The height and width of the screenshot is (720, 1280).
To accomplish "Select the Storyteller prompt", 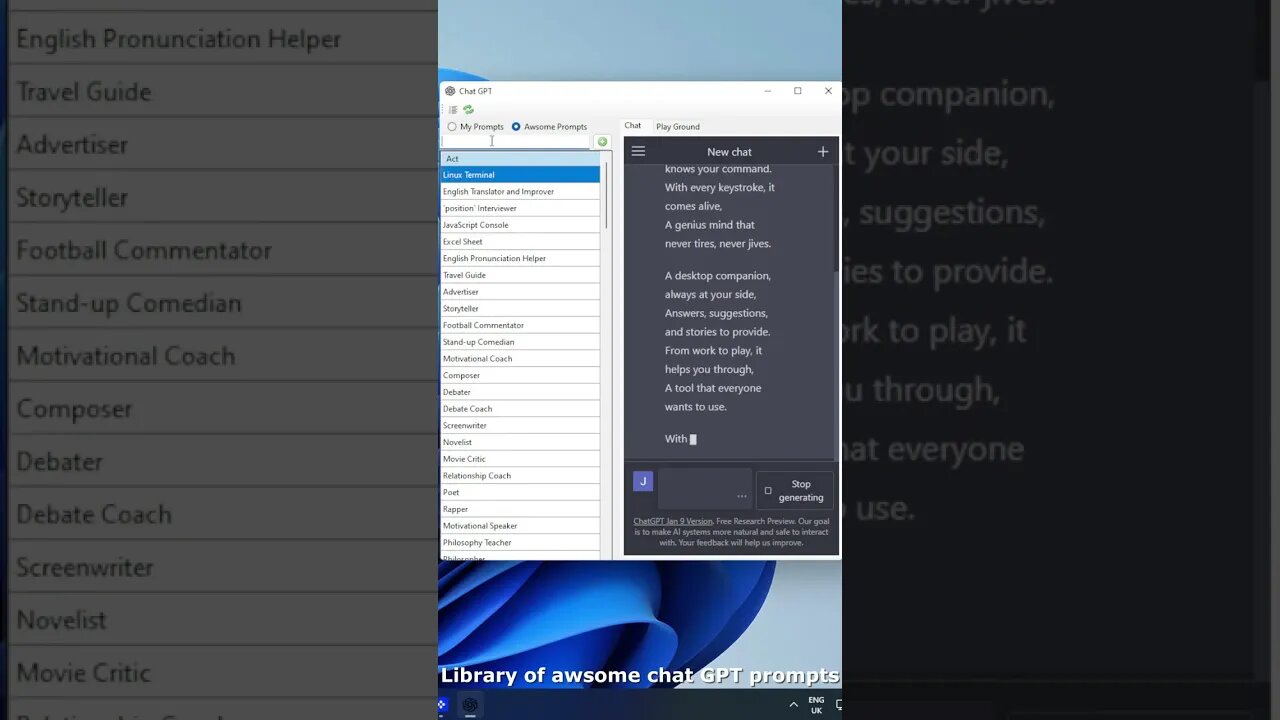I will 520,309.
